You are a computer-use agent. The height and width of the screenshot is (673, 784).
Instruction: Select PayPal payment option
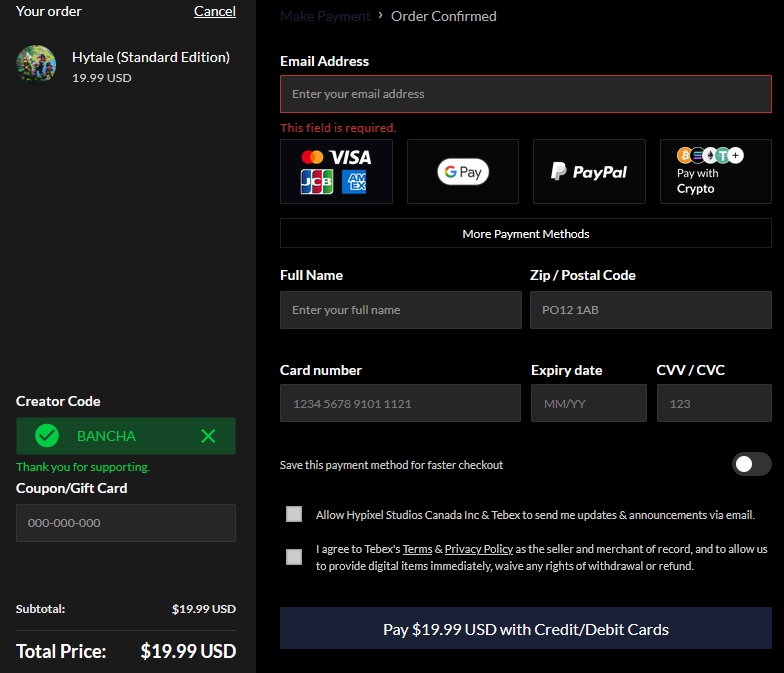(x=588, y=171)
